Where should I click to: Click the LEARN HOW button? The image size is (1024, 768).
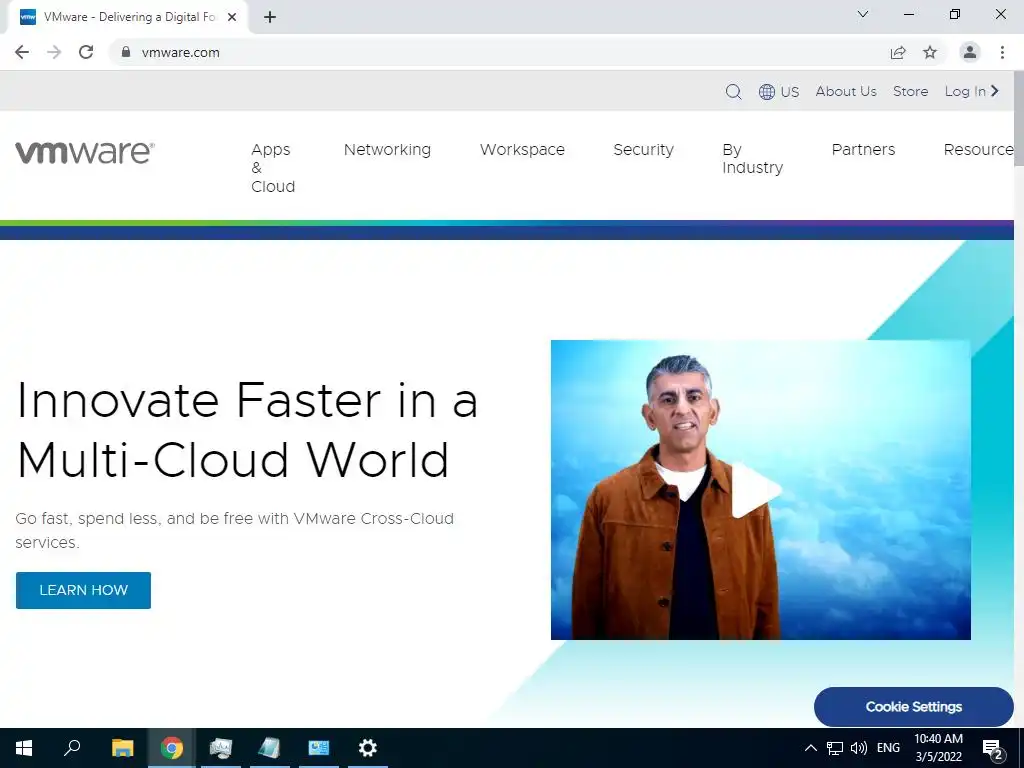(x=84, y=590)
